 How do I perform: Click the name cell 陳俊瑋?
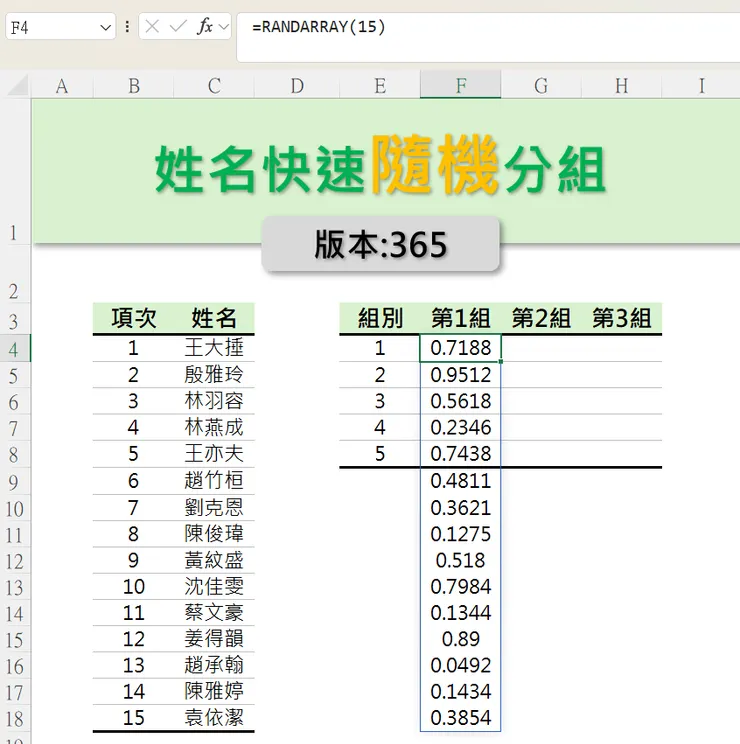pyautogui.click(x=214, y=534)
